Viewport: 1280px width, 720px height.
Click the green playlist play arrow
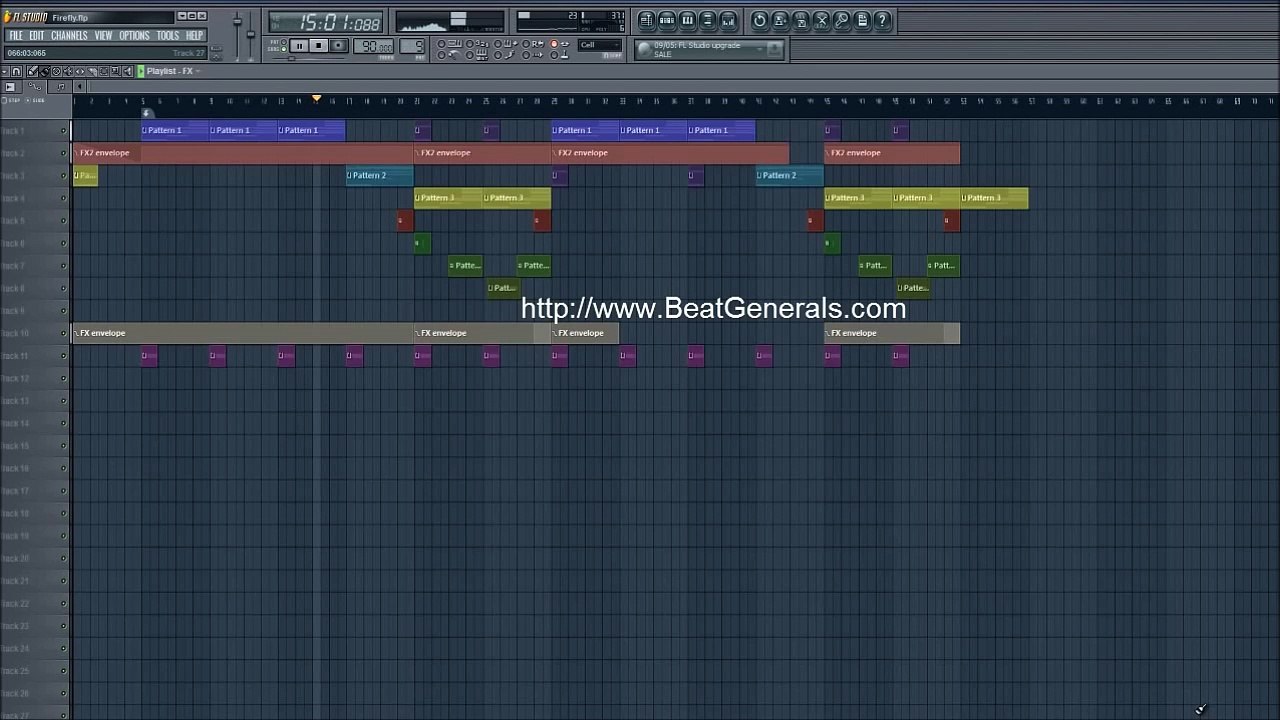pyautogui.click(x=141, y=71)
